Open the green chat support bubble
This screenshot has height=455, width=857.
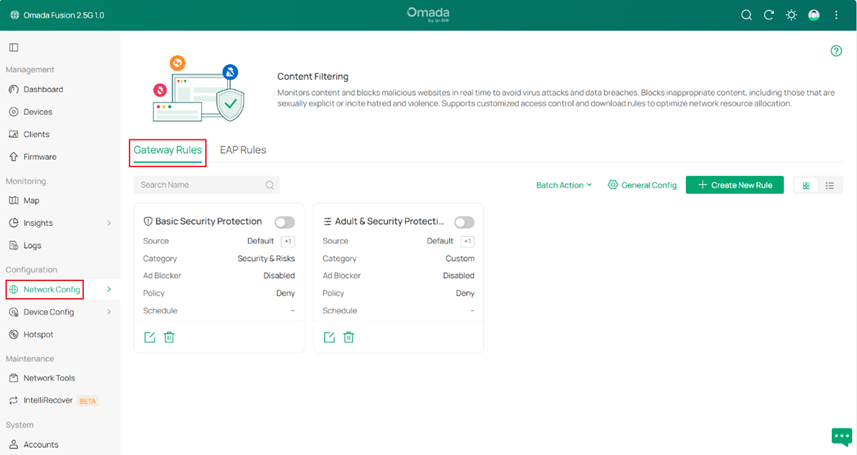[x=841, y=436]
